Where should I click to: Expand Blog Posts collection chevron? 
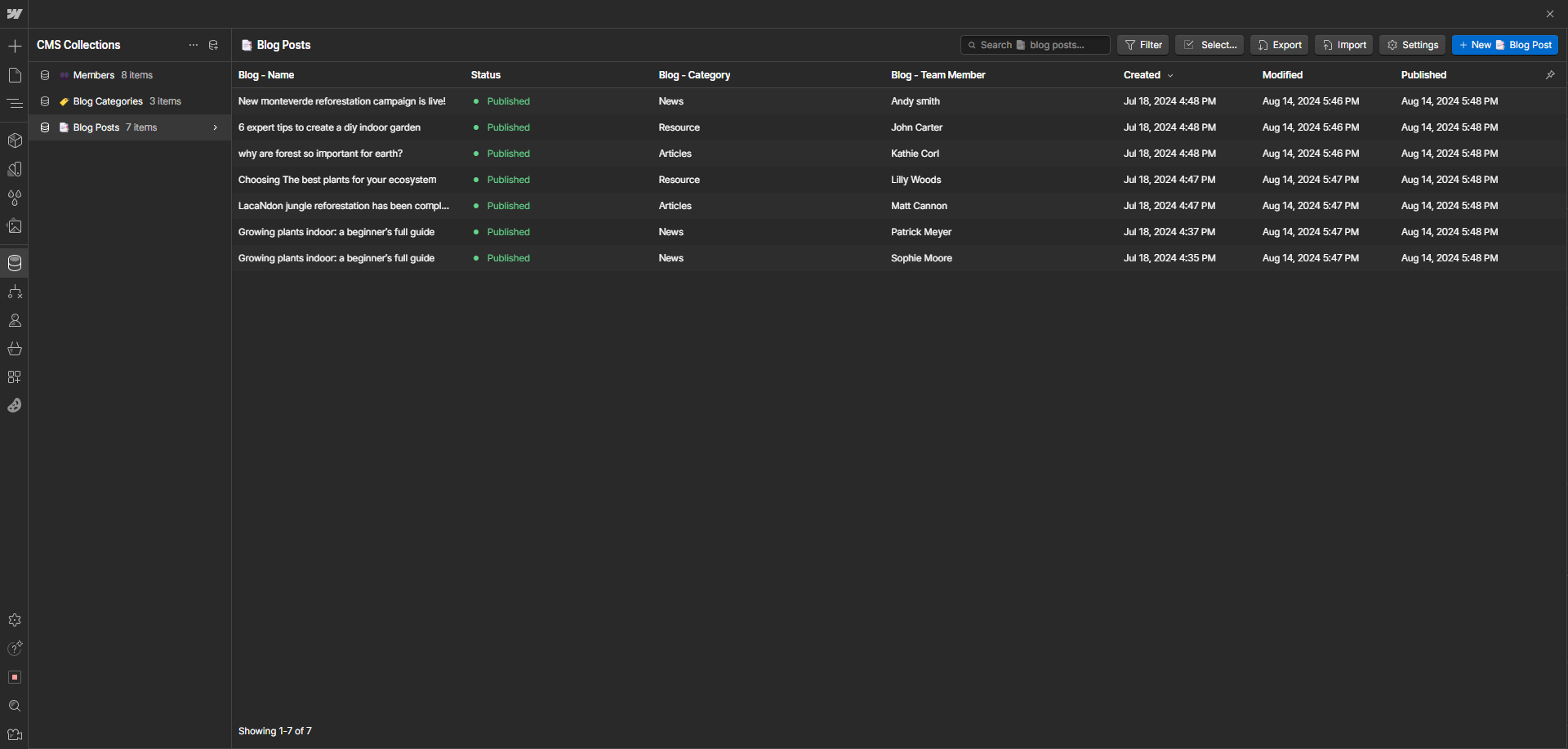pos(216,127)
